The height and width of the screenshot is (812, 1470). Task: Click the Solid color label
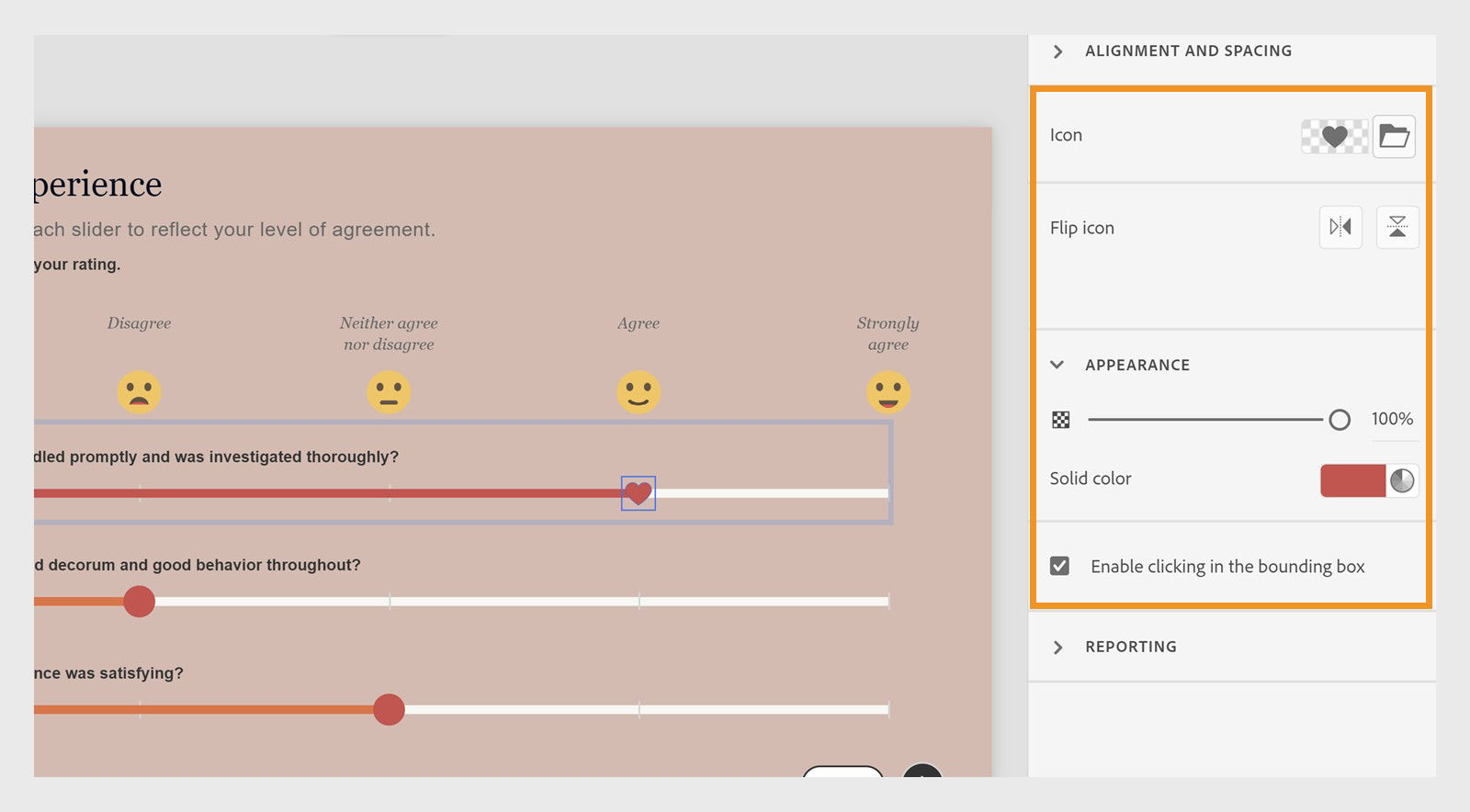pos(1091,479)
